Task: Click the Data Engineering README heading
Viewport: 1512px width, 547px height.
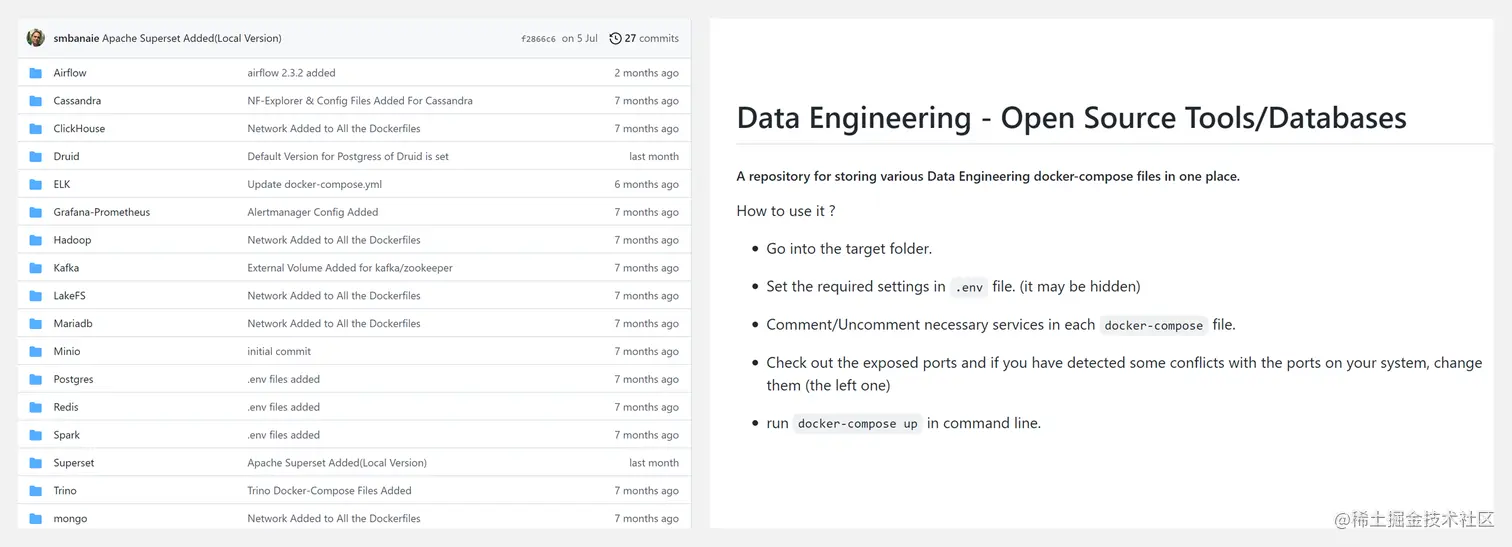Action: pyautogui.click(x=1071, y=118)
